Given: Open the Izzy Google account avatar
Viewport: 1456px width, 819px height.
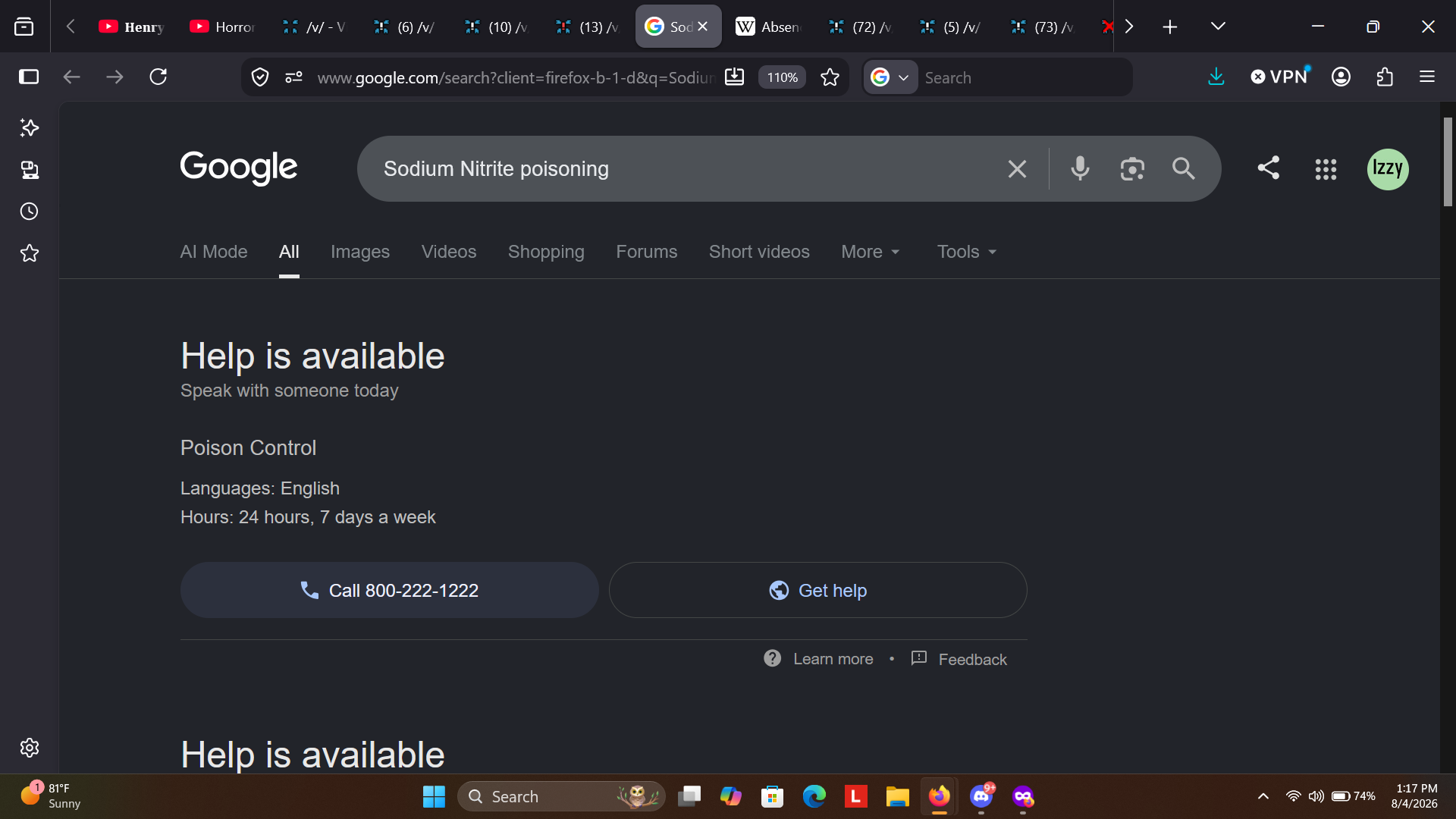Looking at the screenshot, I should pos(1388,169).
